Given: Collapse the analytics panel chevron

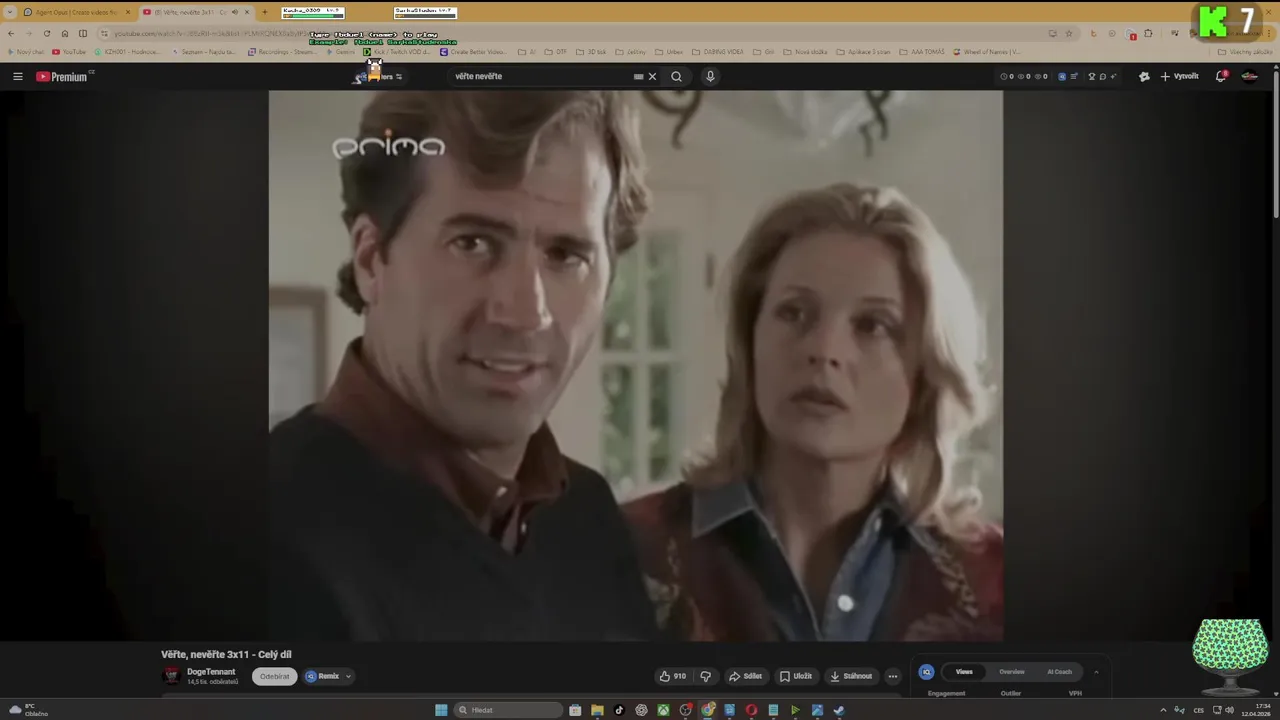Looking at the screenshot, I should coord(1096,672).
